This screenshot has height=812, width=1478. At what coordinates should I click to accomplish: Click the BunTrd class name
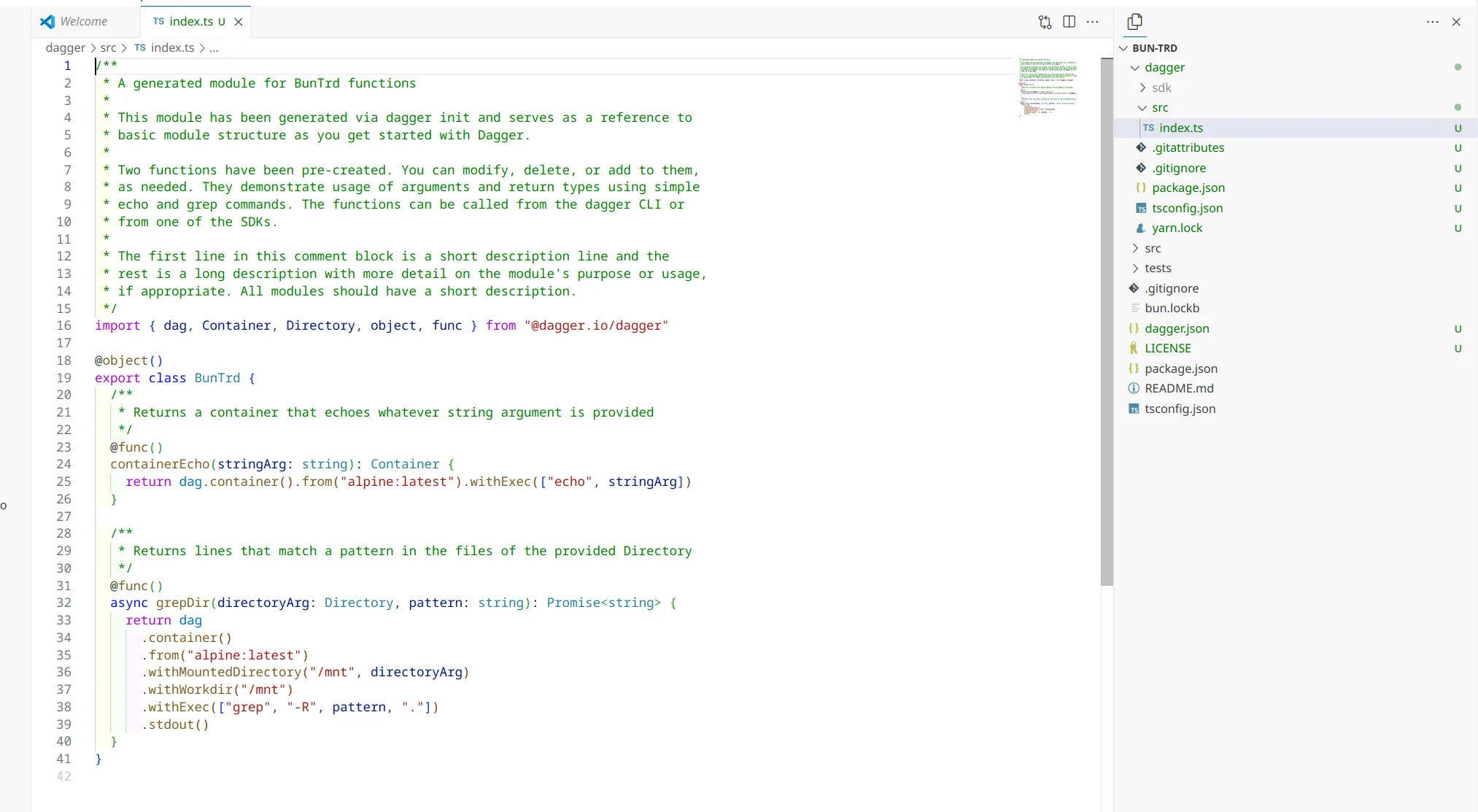pyautogui.click(x=217, y=378)
